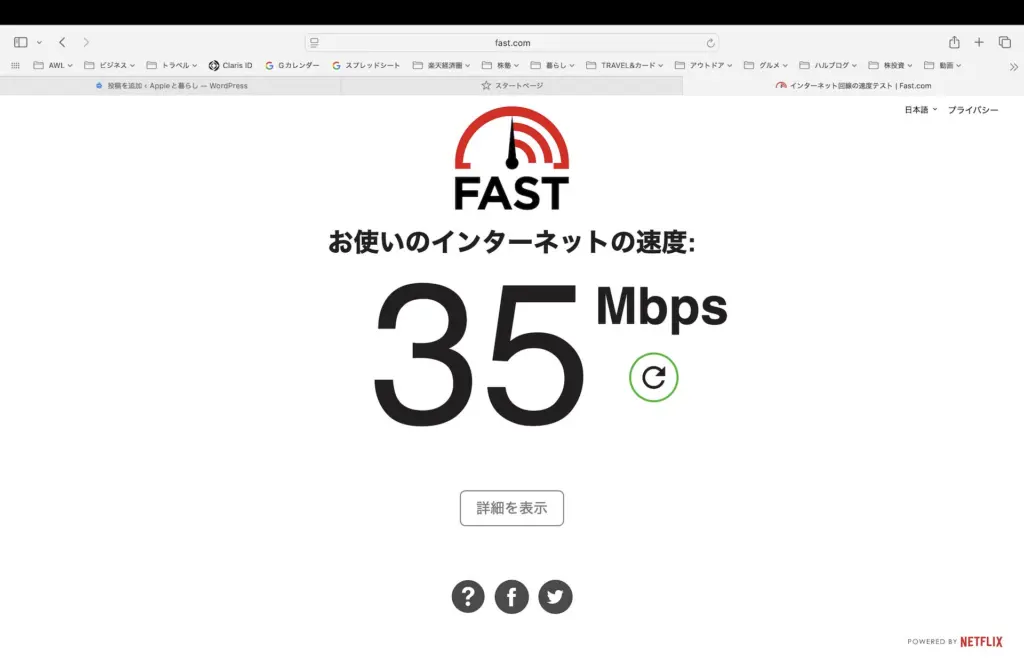
Task: Go back to the previous page
Action: (62, 42)
